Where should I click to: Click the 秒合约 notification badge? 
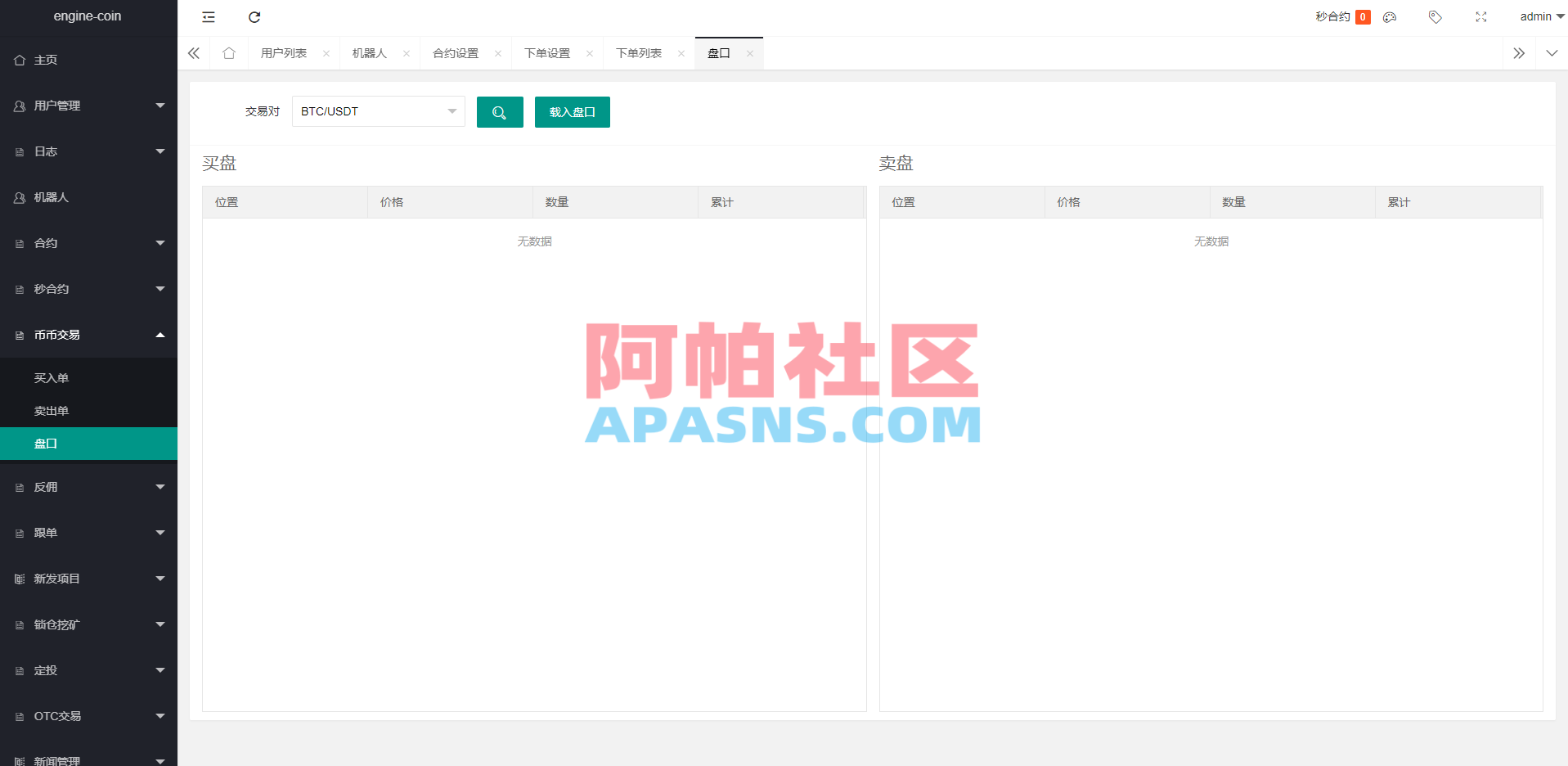coord(1360,16)
